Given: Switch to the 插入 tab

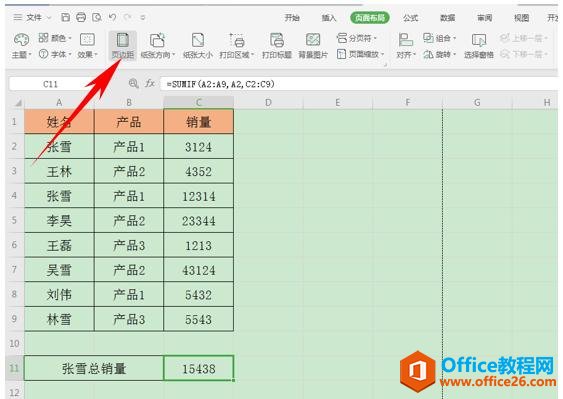Looking at the screenshot, I should 329,18.
